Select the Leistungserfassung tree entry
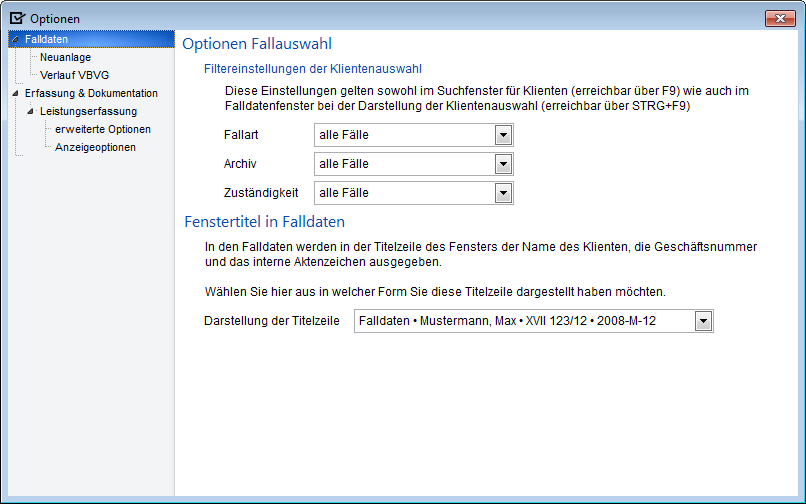 click(x=88, y=111)
